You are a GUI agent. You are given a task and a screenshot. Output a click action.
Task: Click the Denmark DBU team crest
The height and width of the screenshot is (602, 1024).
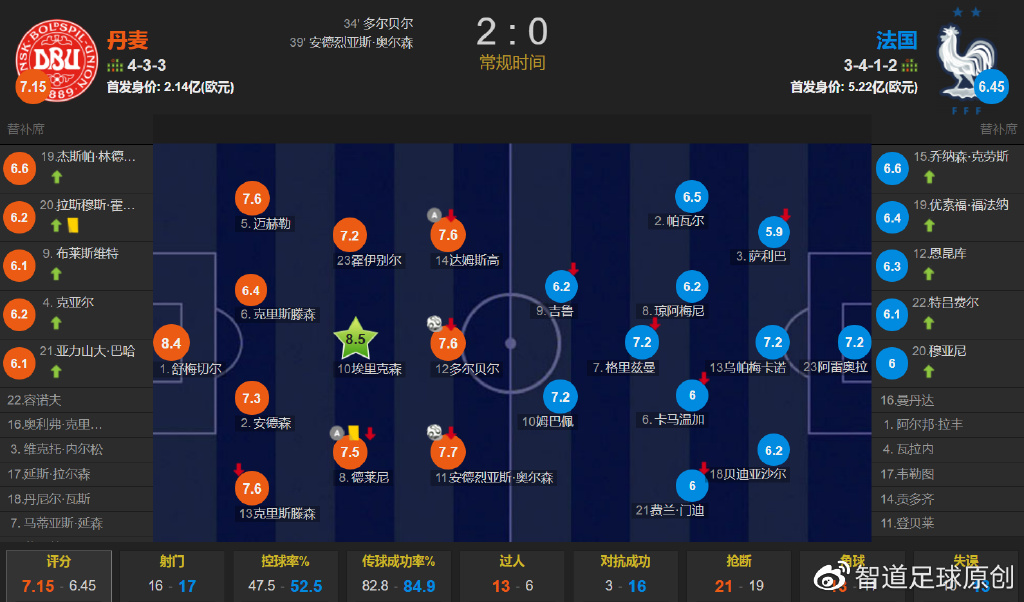coord(56,60)
